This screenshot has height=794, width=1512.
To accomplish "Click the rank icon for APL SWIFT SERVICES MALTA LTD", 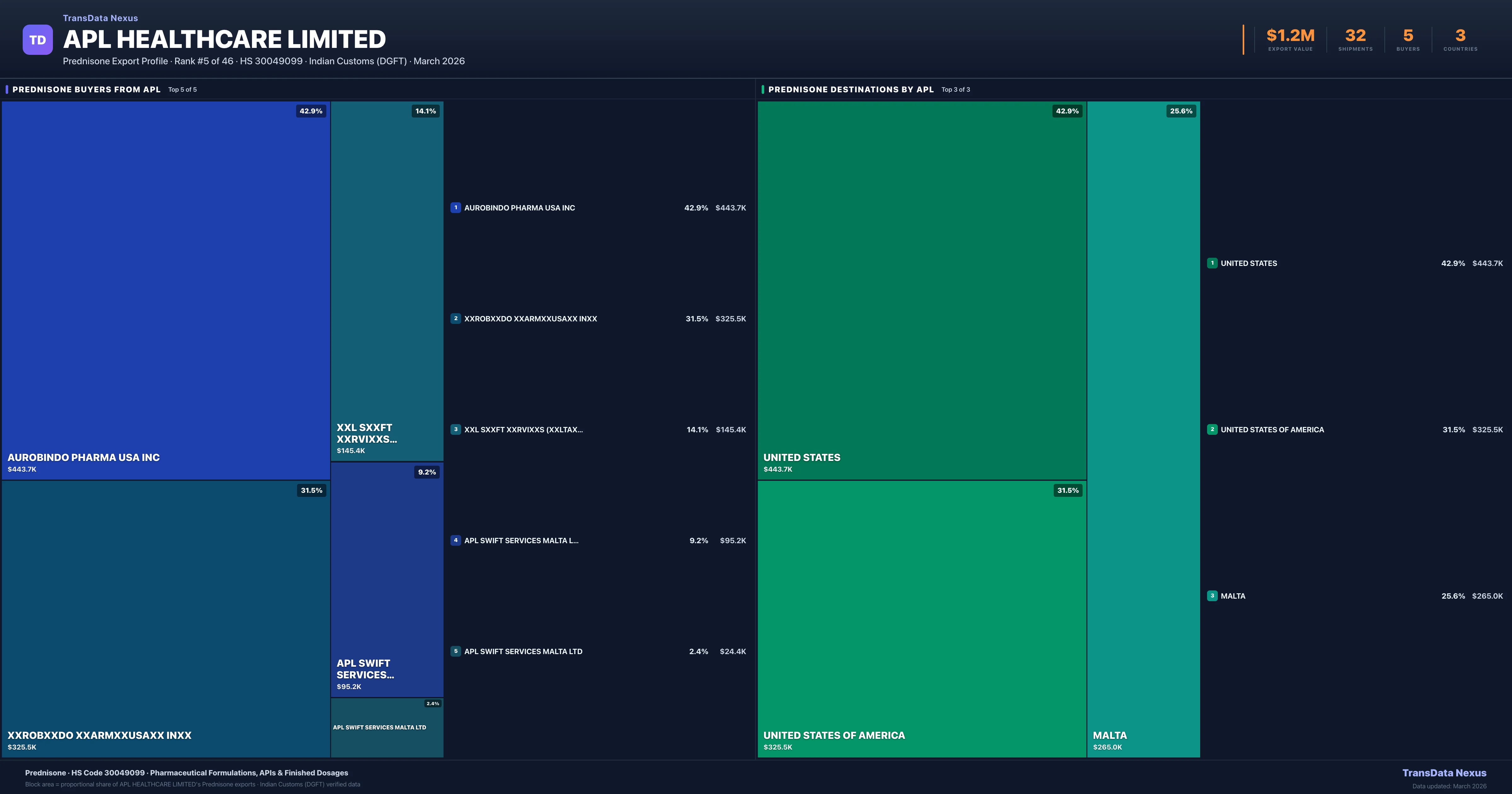I will 456,651.
